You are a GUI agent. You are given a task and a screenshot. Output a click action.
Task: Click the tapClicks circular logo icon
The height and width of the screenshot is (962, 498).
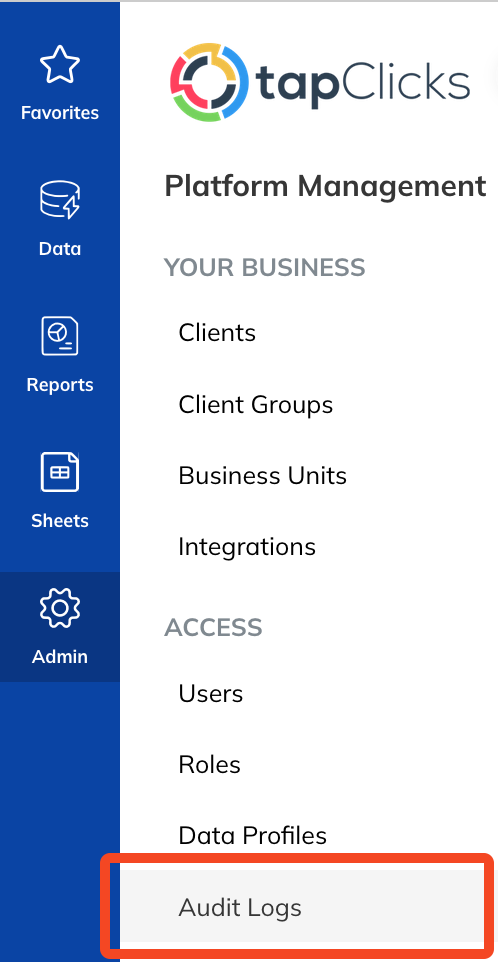click(x=210, y=82)
